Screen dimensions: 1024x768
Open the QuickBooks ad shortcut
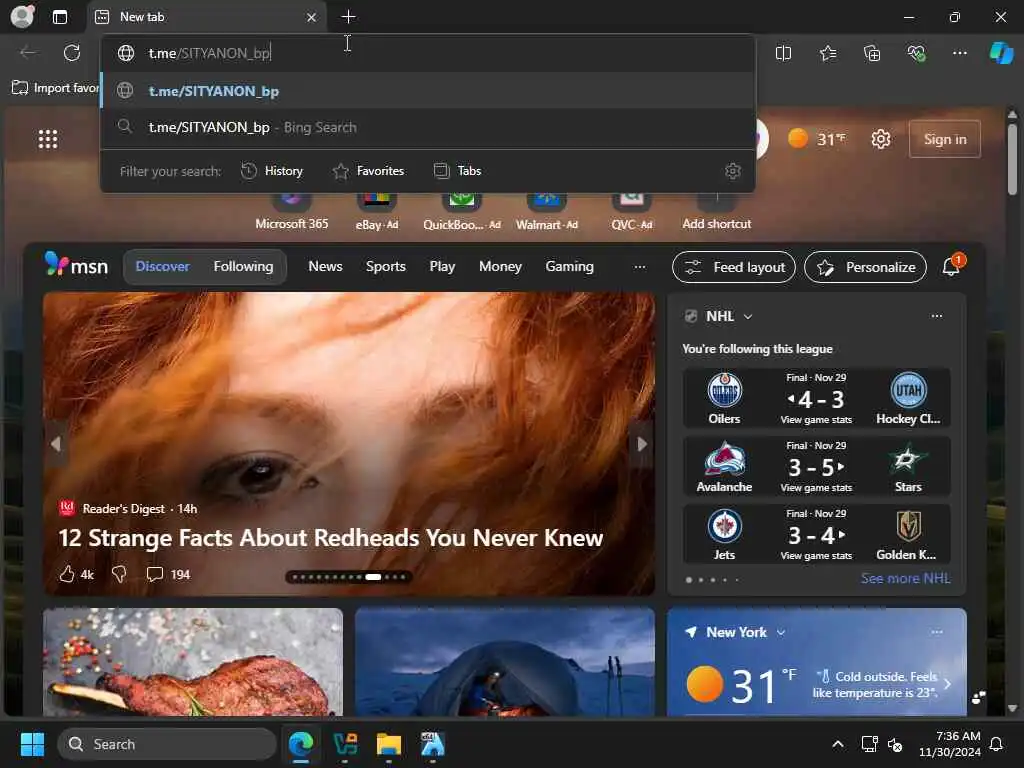462,212
